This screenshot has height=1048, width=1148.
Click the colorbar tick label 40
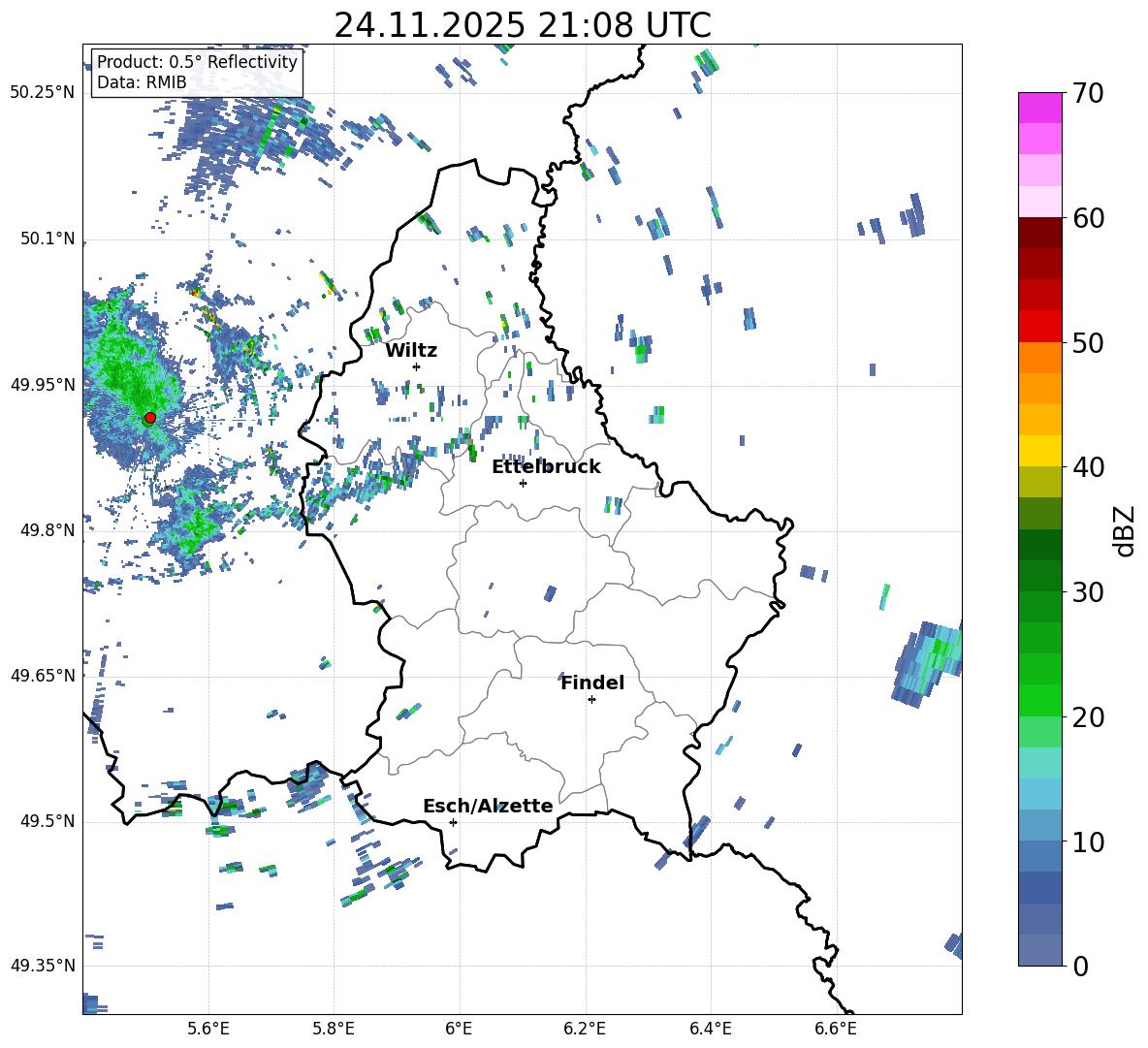pyautogui.click(x=1088, y=467)
